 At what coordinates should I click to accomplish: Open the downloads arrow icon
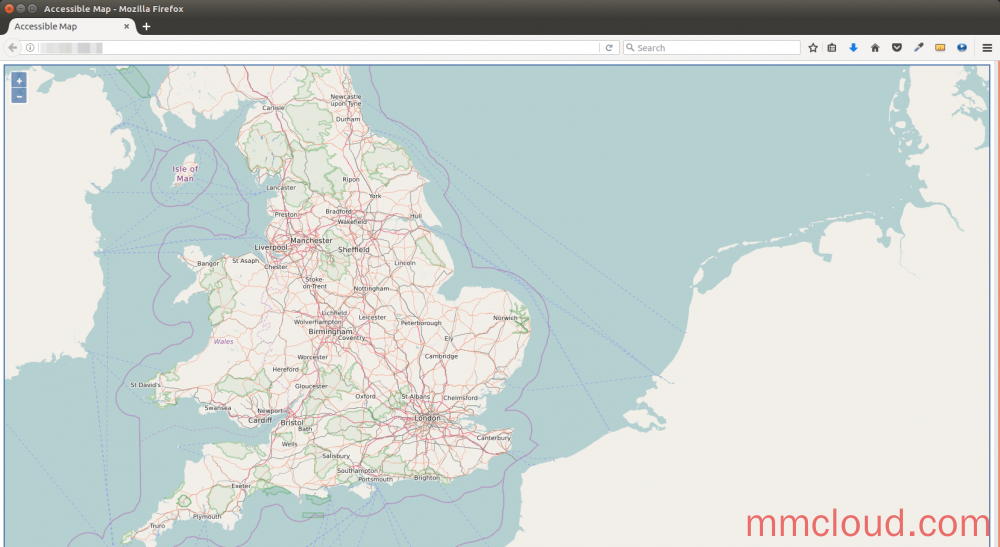(853, 48)
